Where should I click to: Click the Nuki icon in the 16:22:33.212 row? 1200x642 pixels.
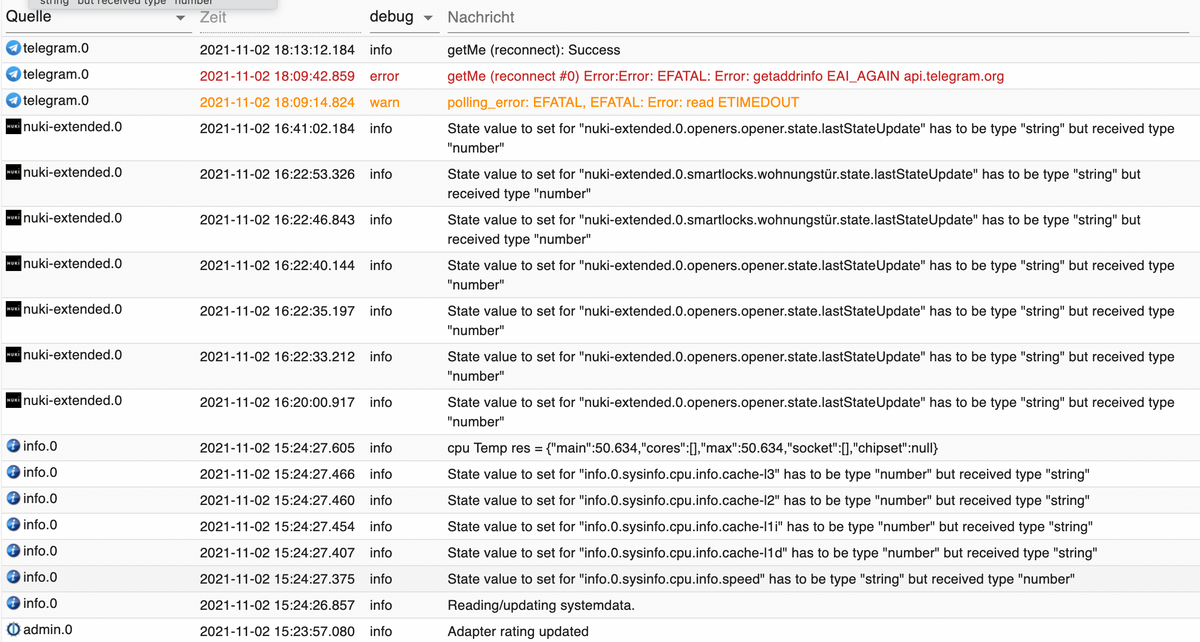tap(13, 355)
